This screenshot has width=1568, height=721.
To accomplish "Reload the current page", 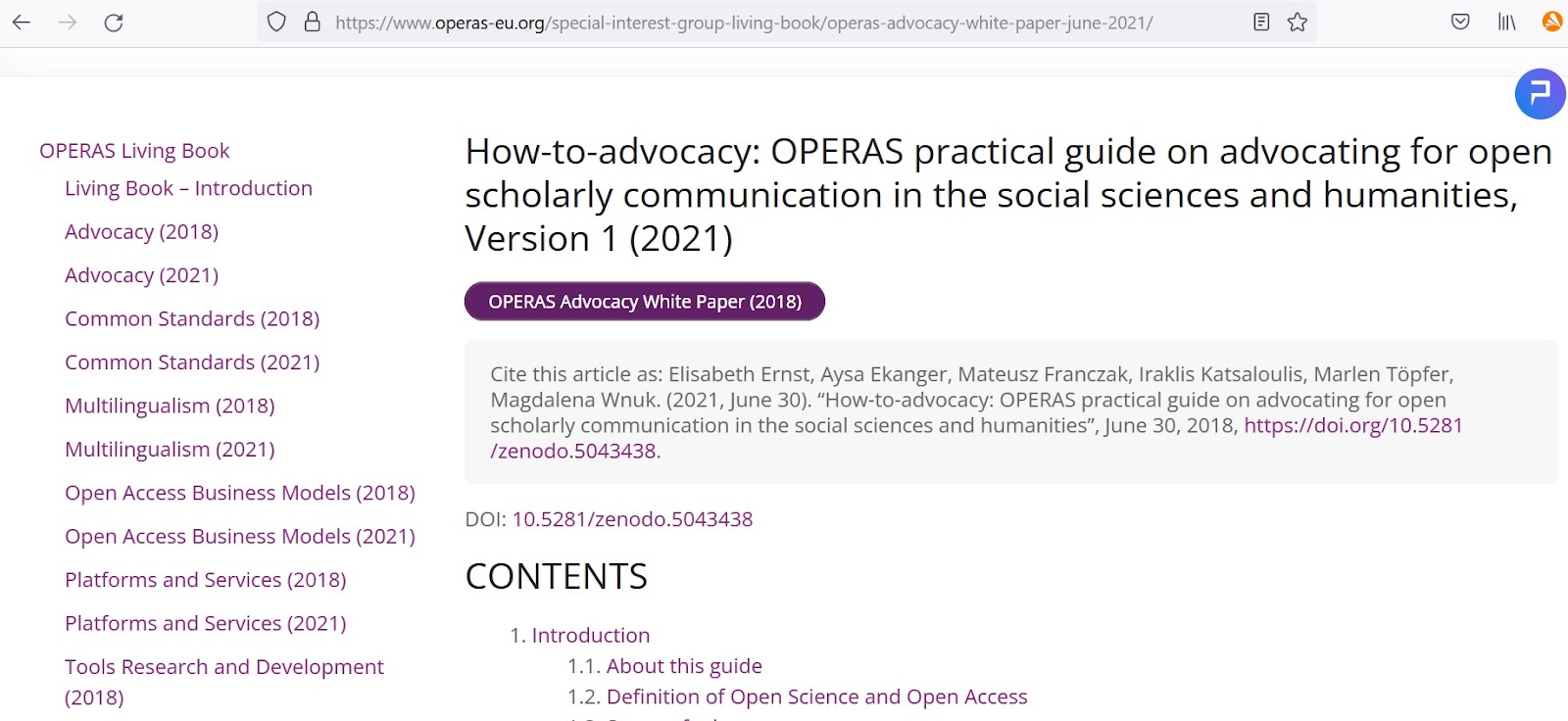I will pos(114,23).
